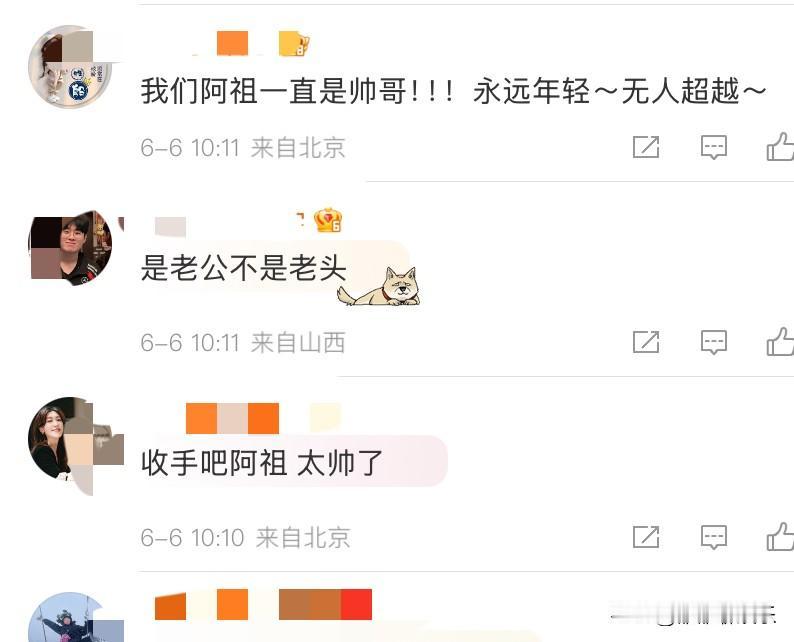Tap the crown membership badge numbered 6
The image size is (794, 642).
(x=328, y=220)
